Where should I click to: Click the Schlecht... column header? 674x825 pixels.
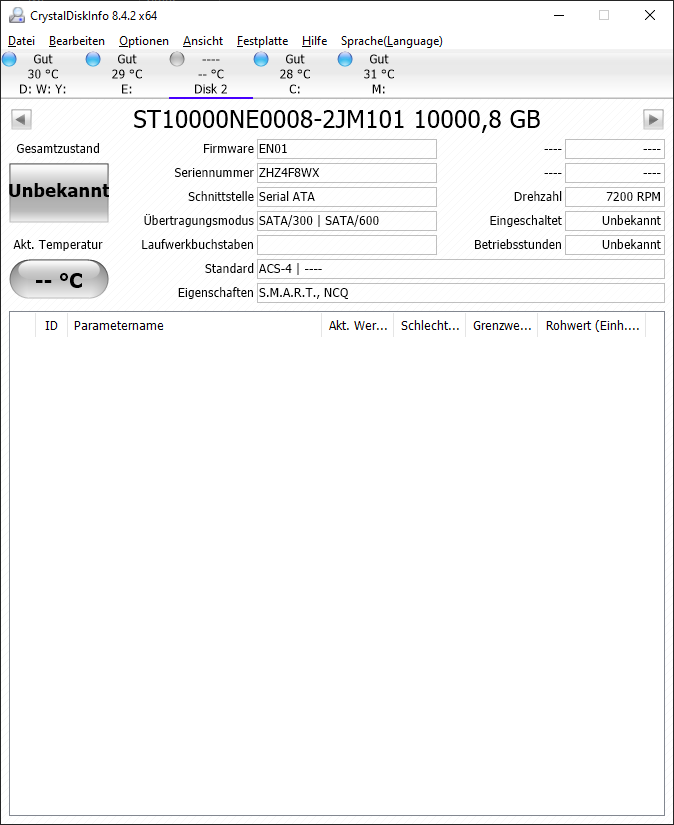(430, 326)
